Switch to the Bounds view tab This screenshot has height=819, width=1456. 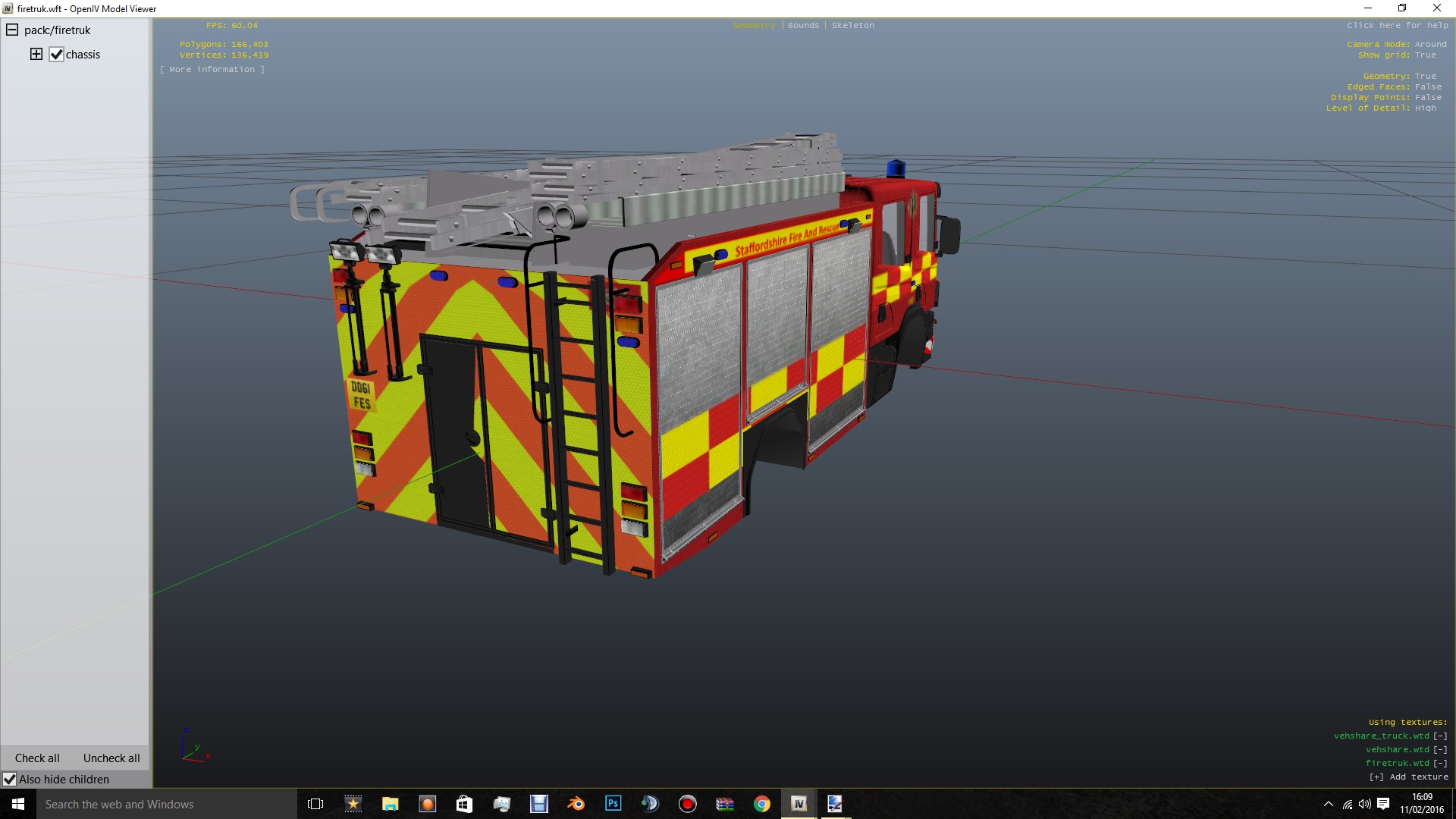[x=803, y=25]
